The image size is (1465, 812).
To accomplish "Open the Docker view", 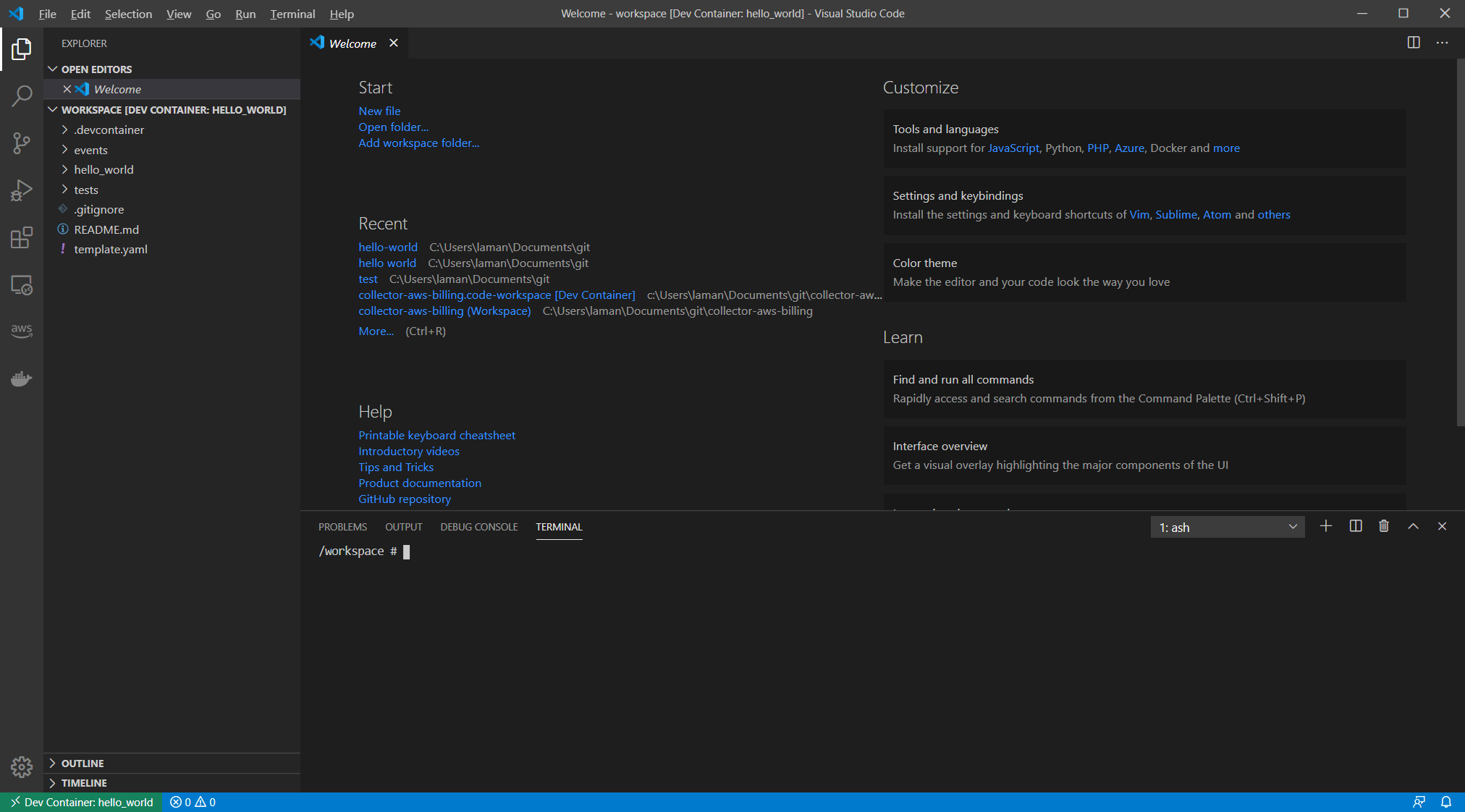I will (x=22, y=378).
